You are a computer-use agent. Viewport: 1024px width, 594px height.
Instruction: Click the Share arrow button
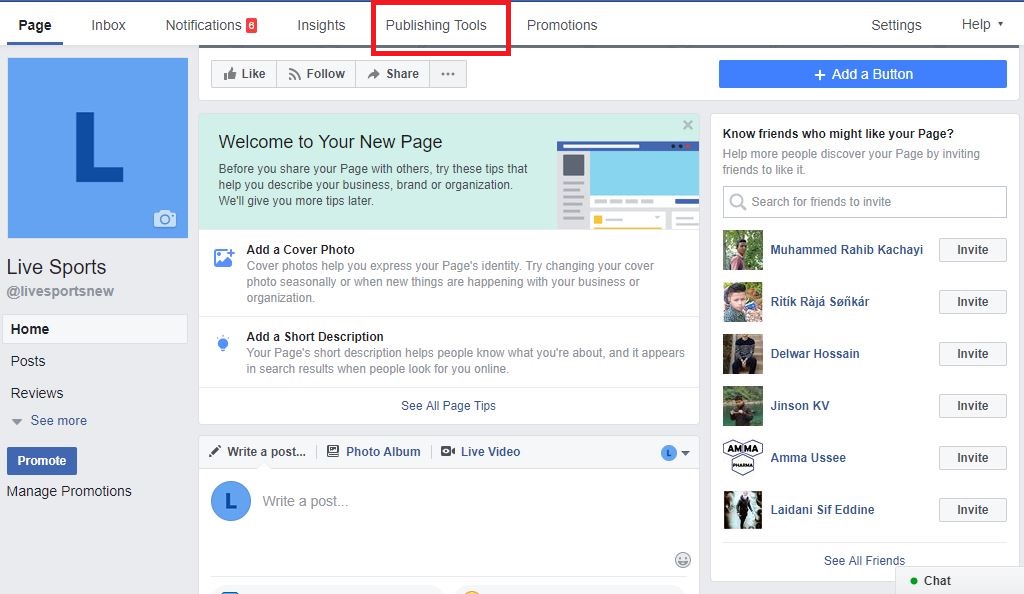[x=392, y=74]
